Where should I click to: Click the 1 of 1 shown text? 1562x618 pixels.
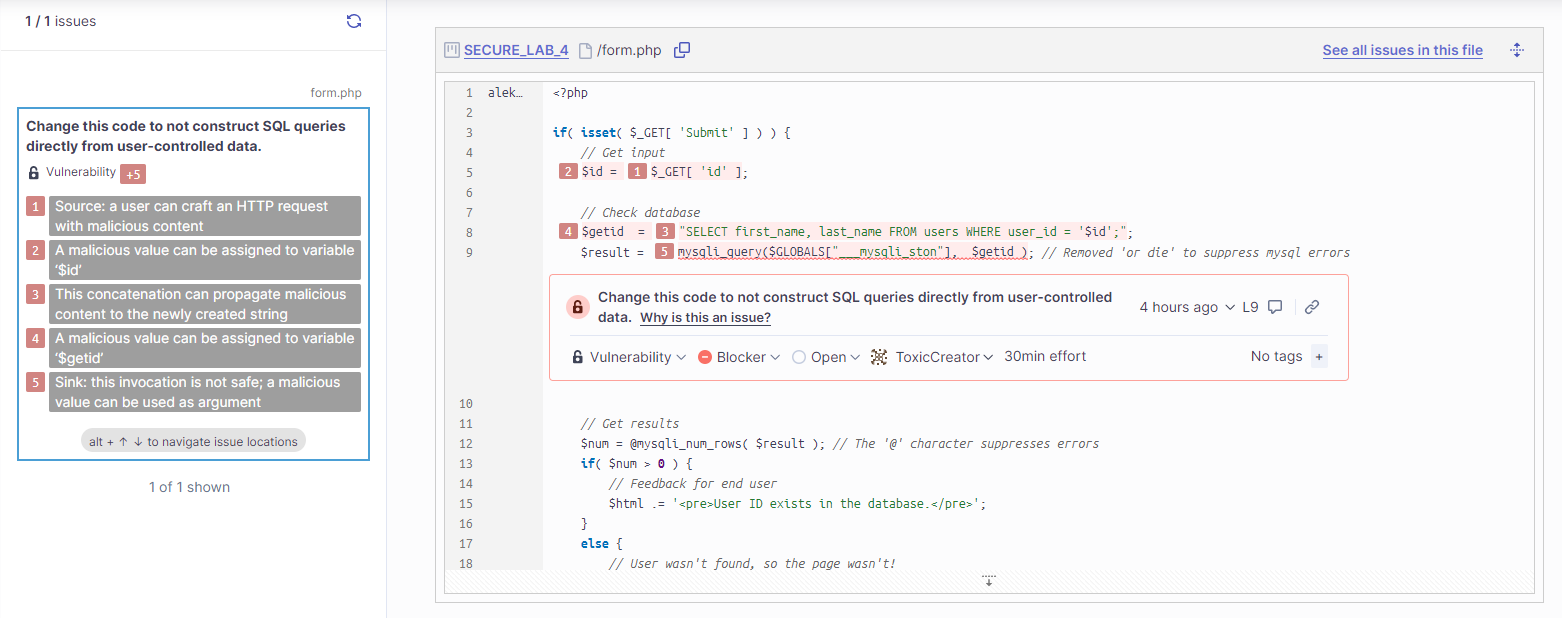coord(189,487)
